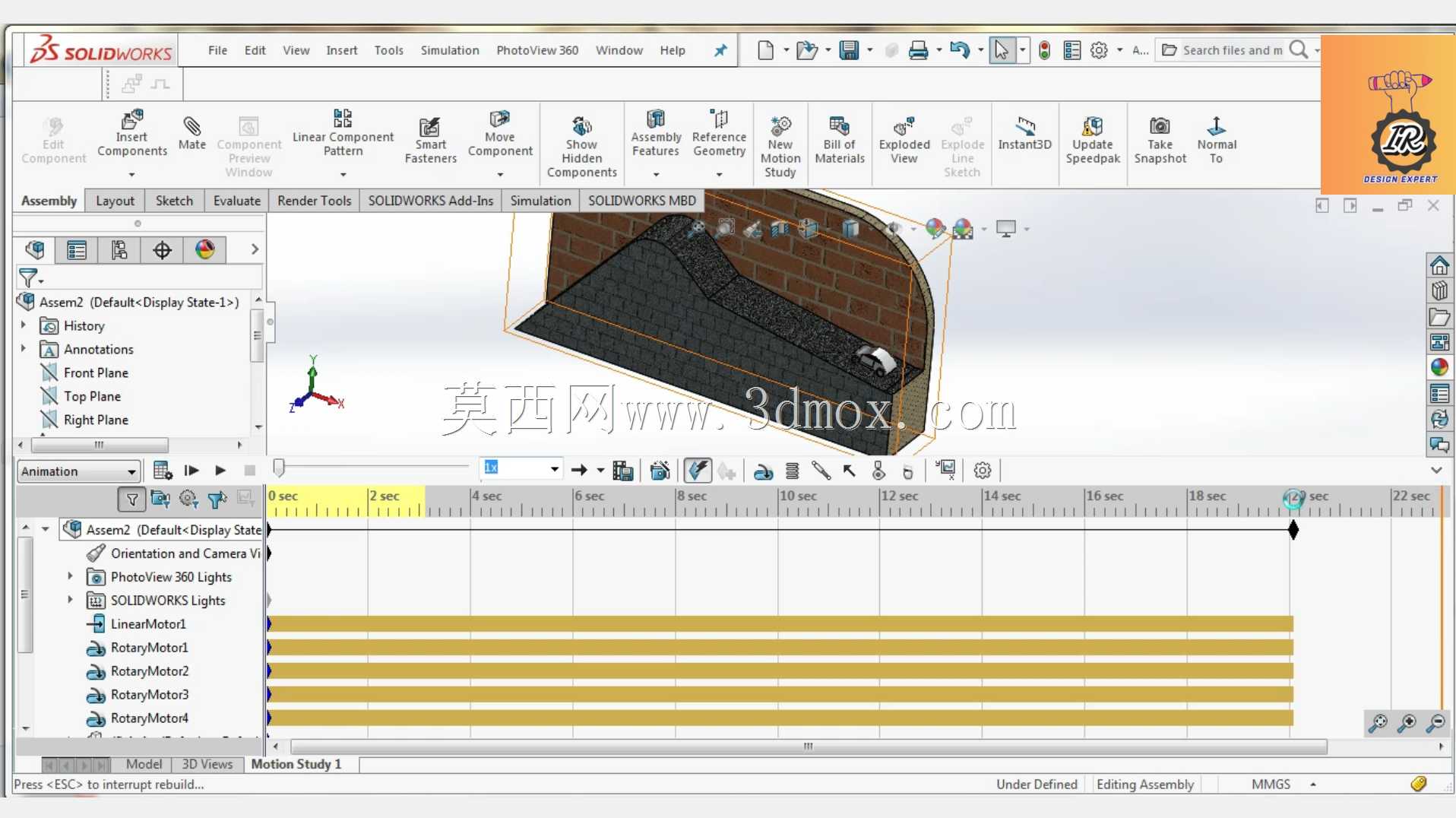Play animation from start
Screen dimensions: 1456x818
pos(191,471)
